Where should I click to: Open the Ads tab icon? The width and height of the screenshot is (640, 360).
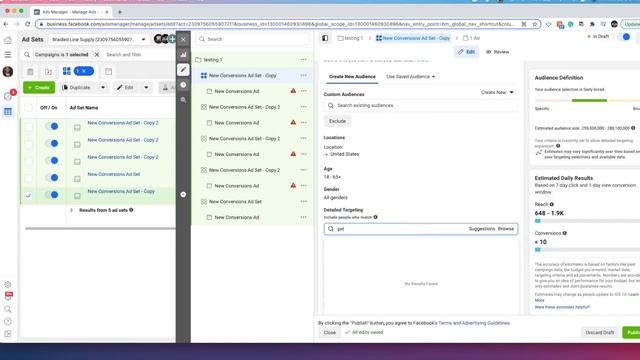point(108,71)
